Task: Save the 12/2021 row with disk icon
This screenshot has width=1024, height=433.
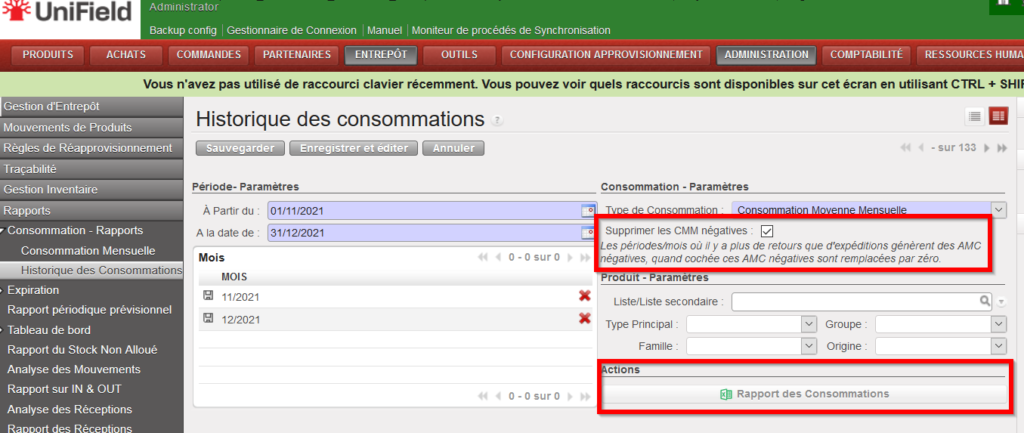Action: tap(208, 318)
